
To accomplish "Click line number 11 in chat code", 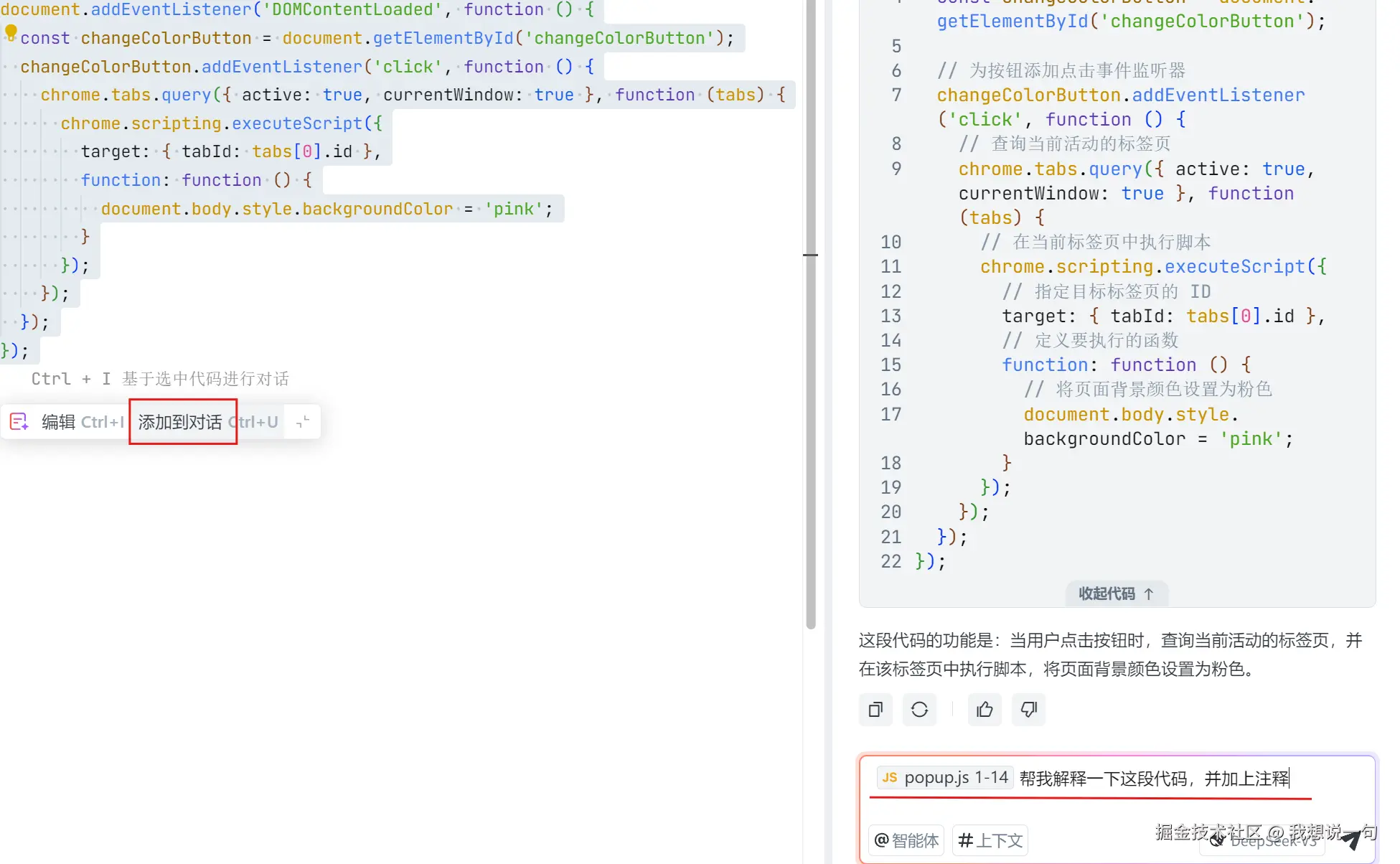I will [891, 266].
